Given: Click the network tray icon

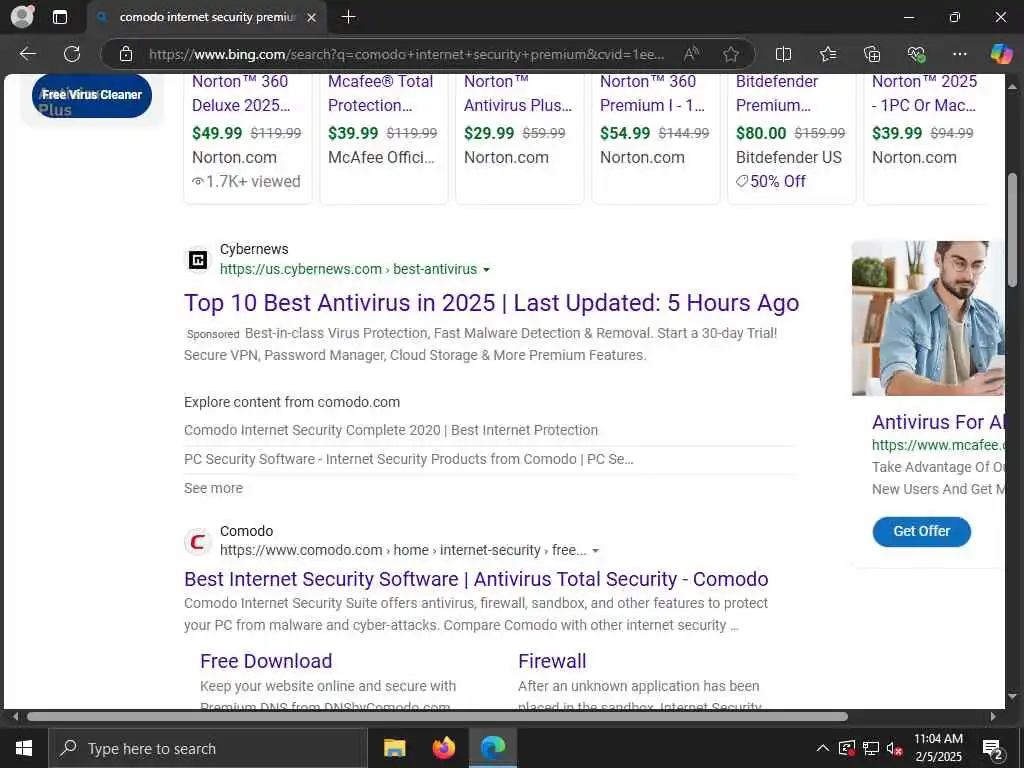Looking at the screenshot, I should [871, 748].
